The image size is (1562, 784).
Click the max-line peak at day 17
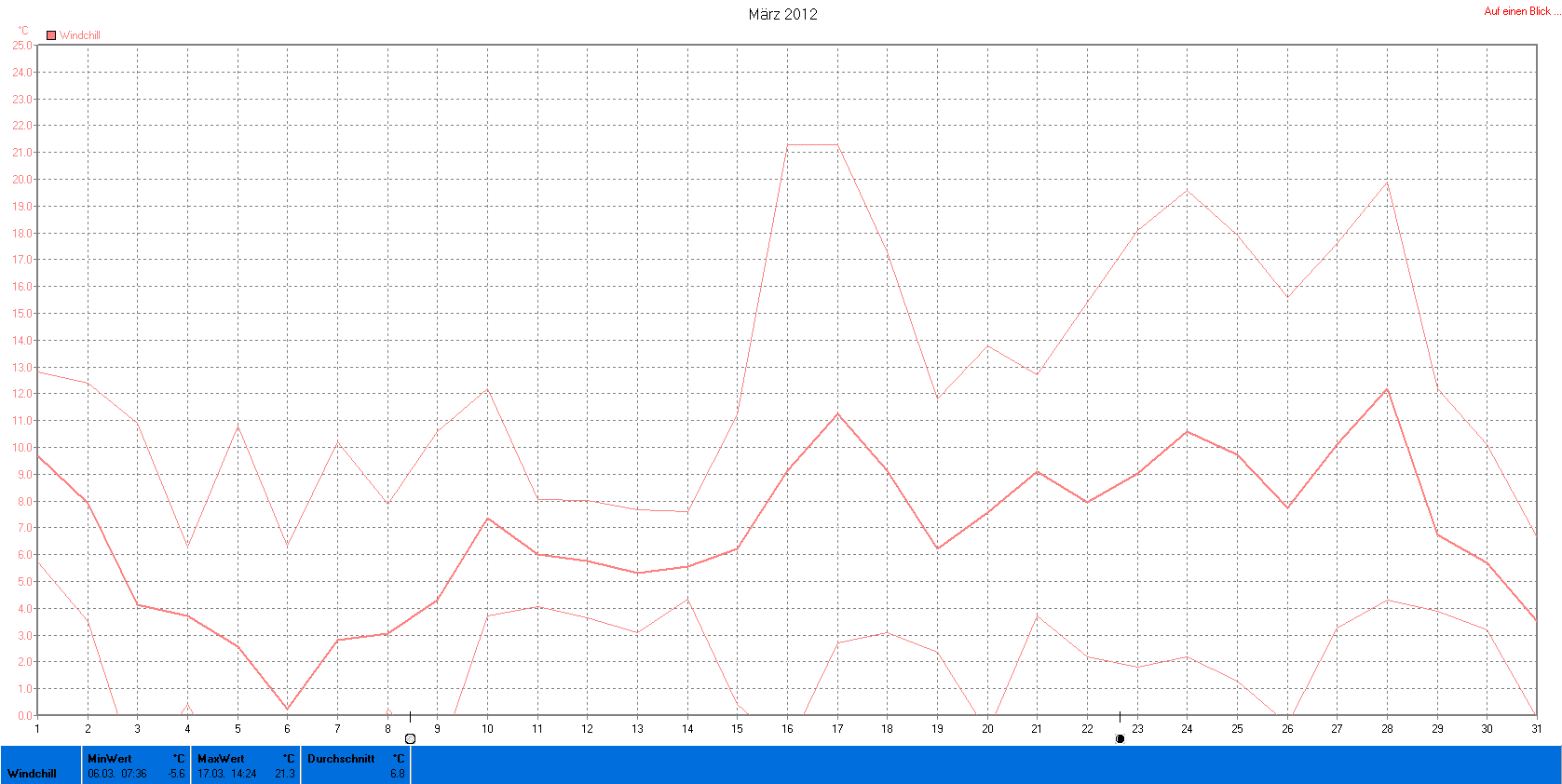(837, 144)
